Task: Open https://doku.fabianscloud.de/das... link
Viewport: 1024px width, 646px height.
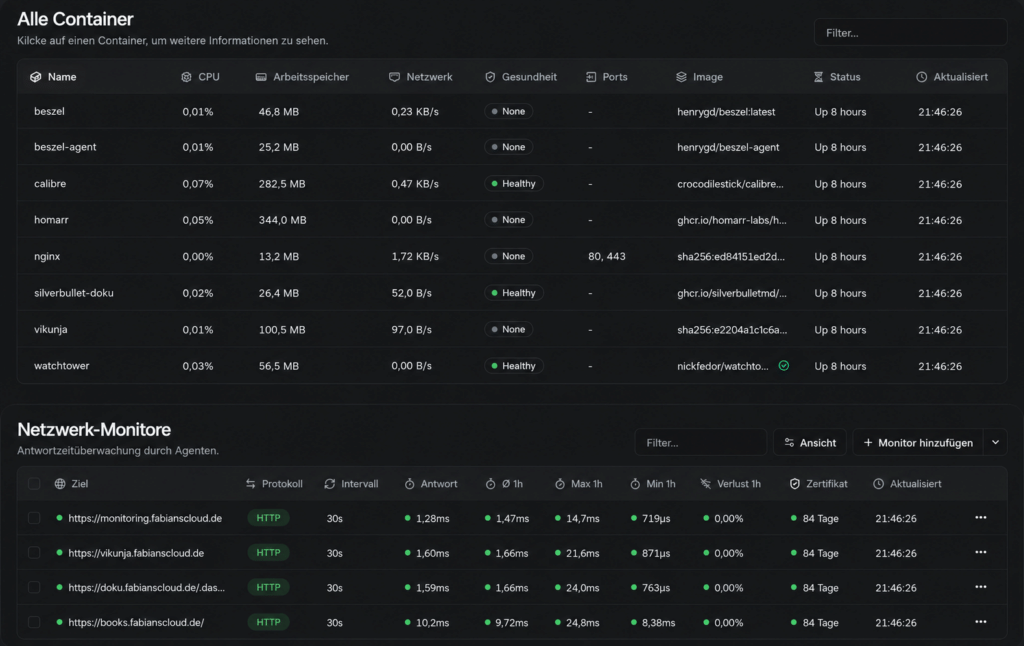Action: [x=146, y=587]
